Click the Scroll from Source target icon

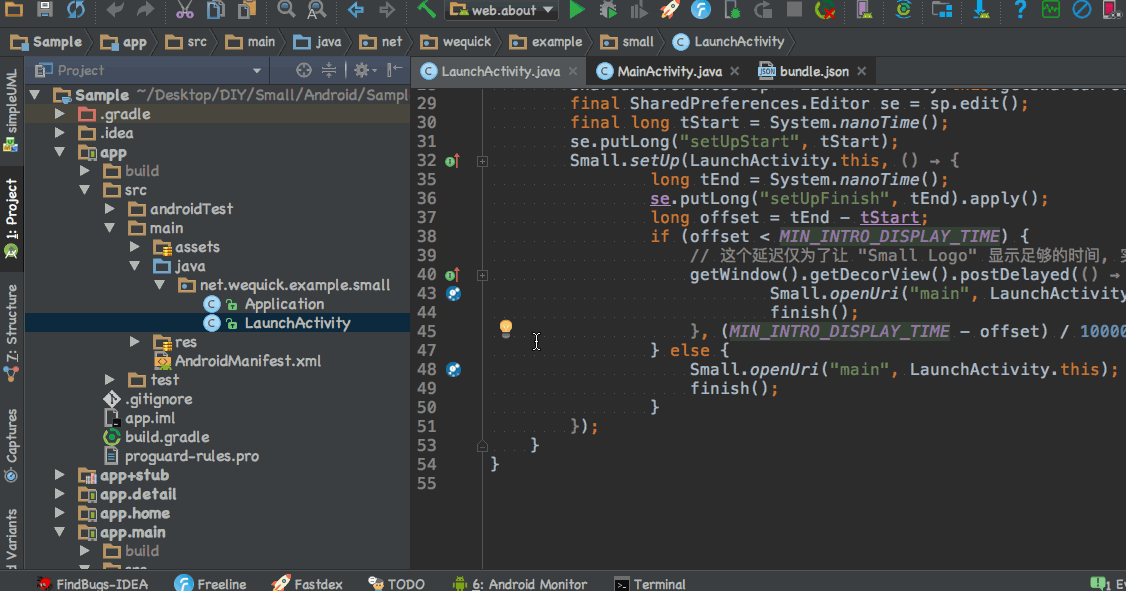pos(304,70)
